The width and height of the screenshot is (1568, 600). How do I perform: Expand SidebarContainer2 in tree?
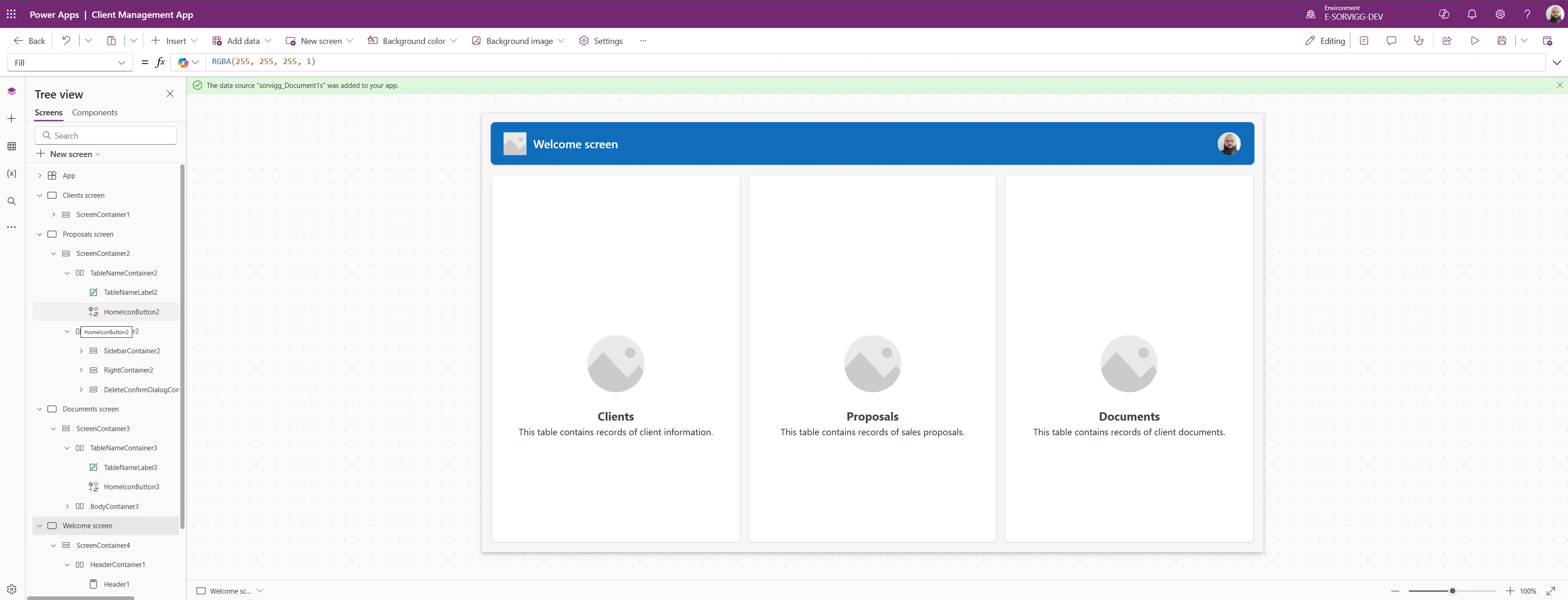[81, 351]
